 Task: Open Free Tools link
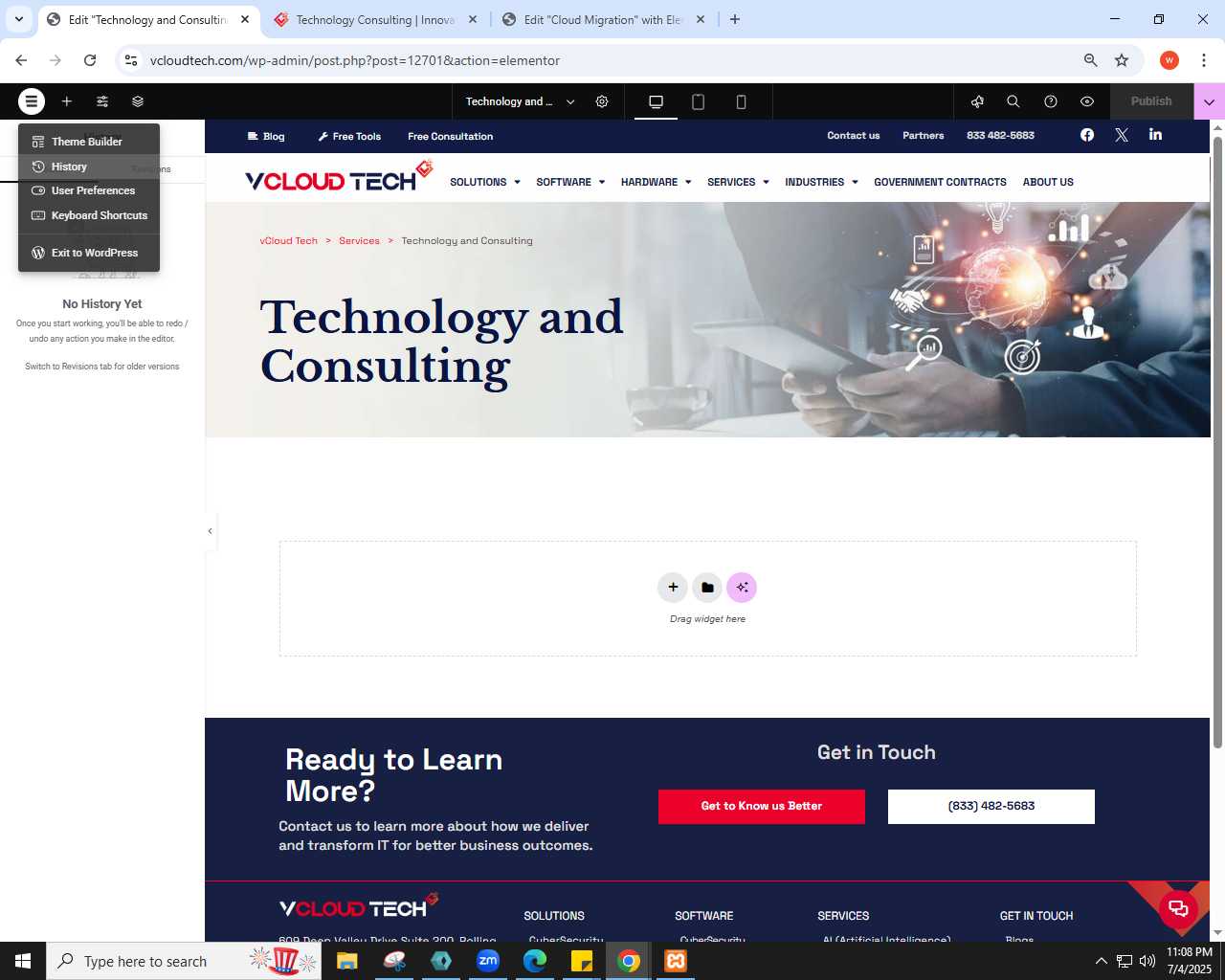pos(349,137)
